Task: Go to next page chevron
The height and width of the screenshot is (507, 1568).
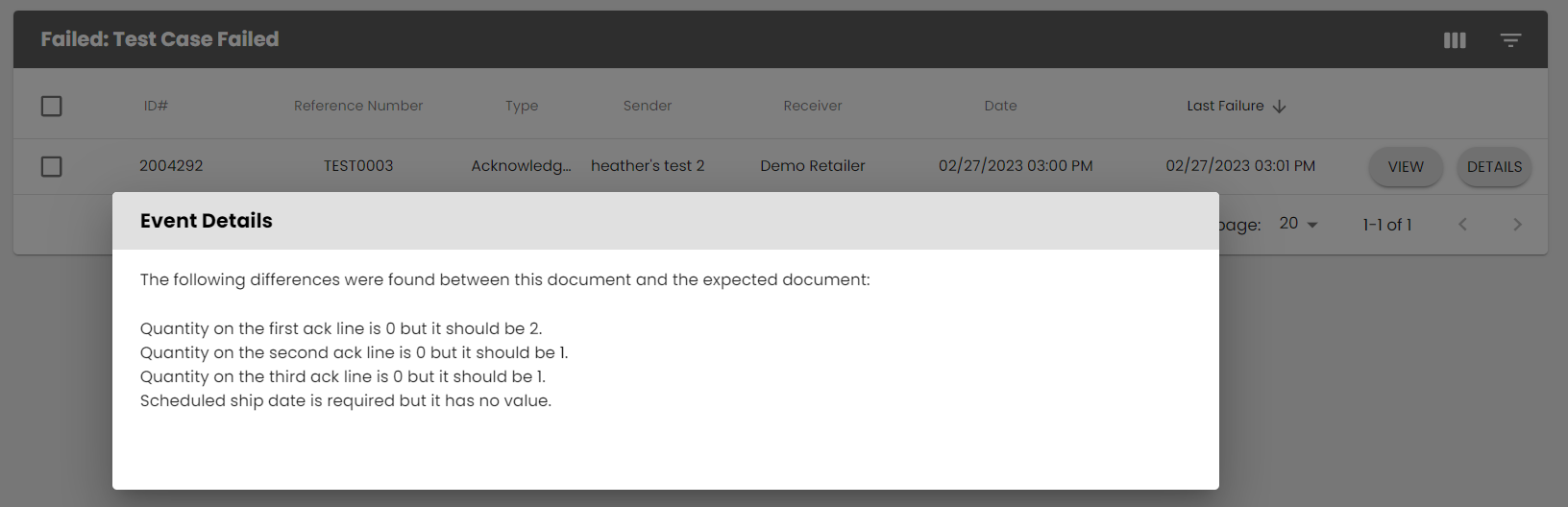Action: coord(1517,225)
